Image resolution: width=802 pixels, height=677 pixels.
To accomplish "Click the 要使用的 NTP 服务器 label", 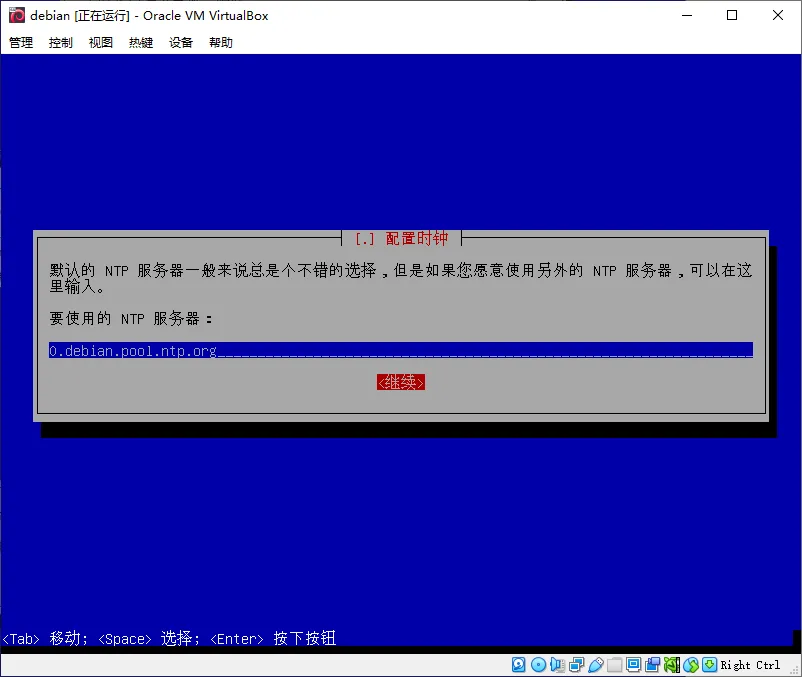I will pos(131,319).
